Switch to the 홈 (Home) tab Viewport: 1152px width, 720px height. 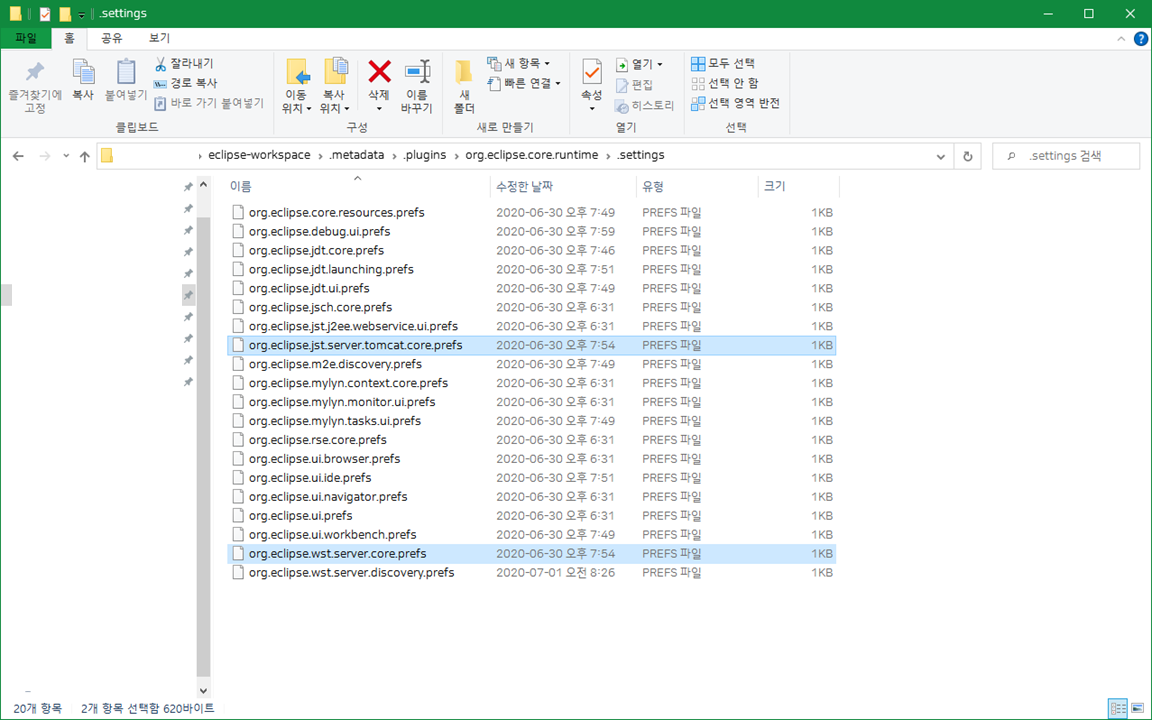[x=69, y=38]
